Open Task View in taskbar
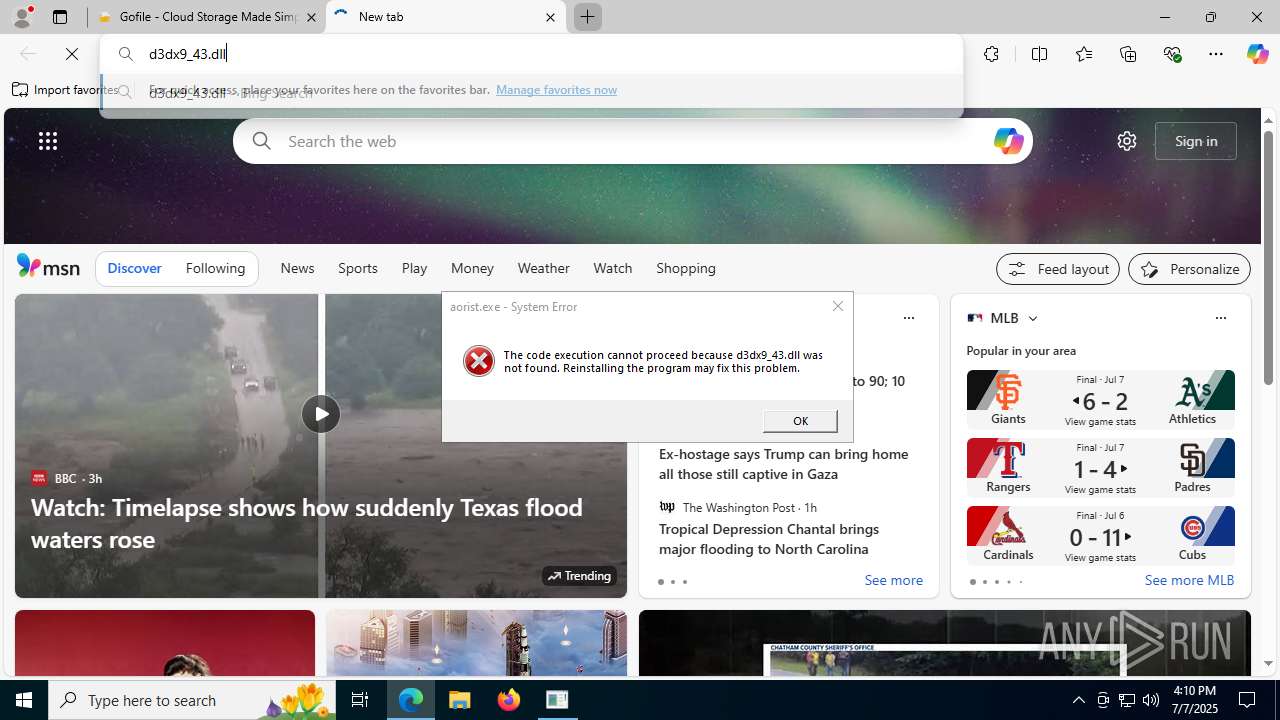This screenshot has height=720, width=1280. coord(360,700)
